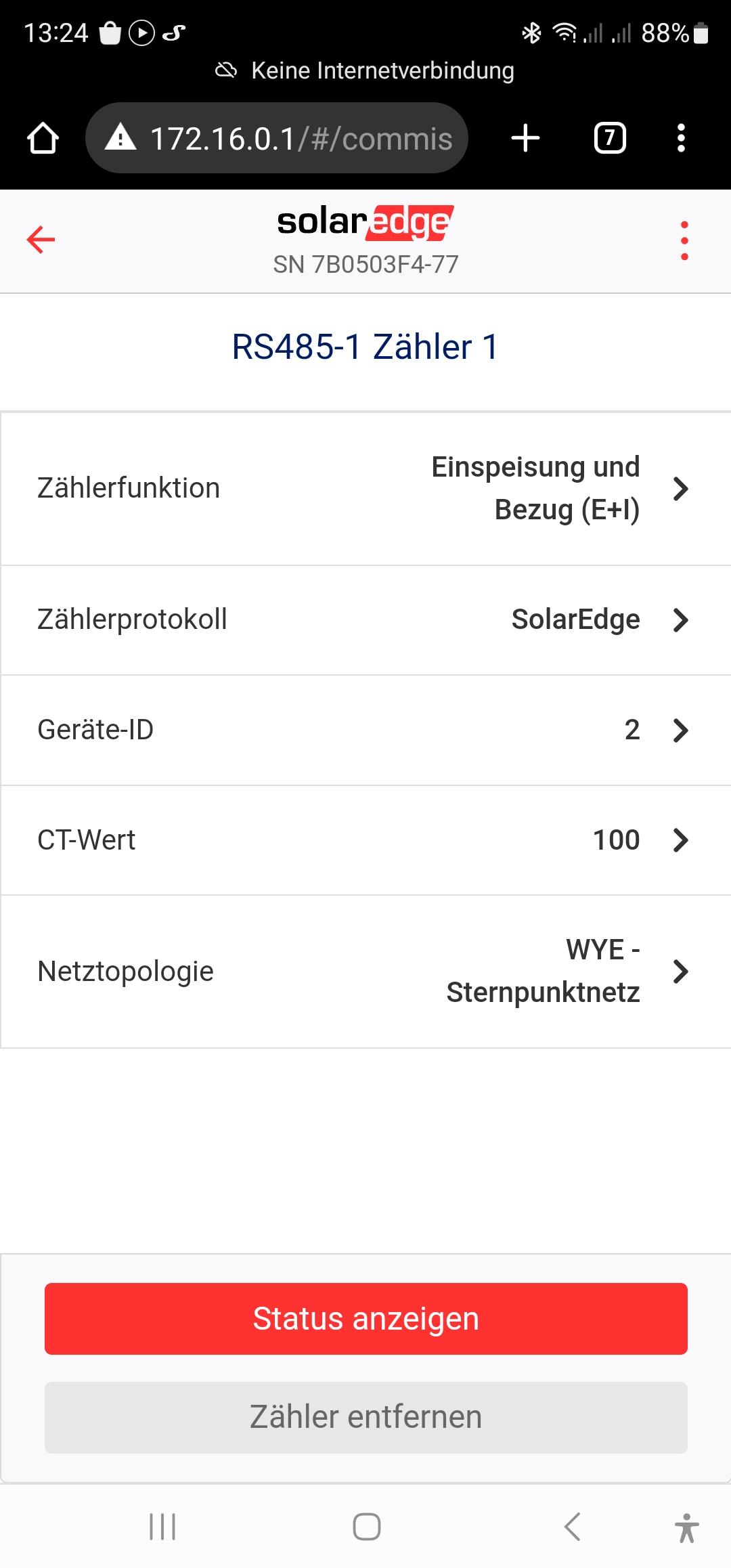Open the tab switcher showing 7 tabs
Screen dimensions: 731x1568
[610, 138]
